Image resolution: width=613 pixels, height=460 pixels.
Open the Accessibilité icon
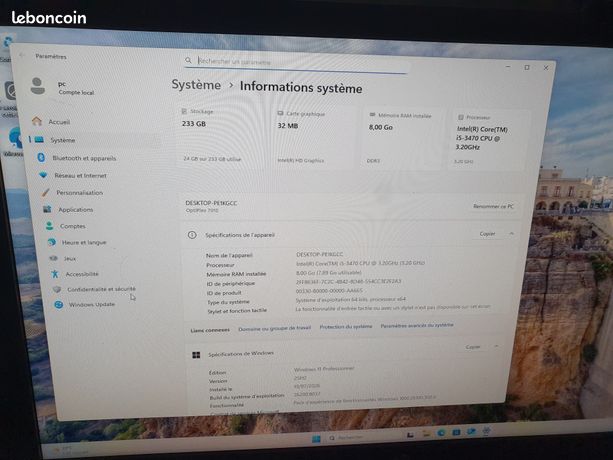tap(55, 274)
